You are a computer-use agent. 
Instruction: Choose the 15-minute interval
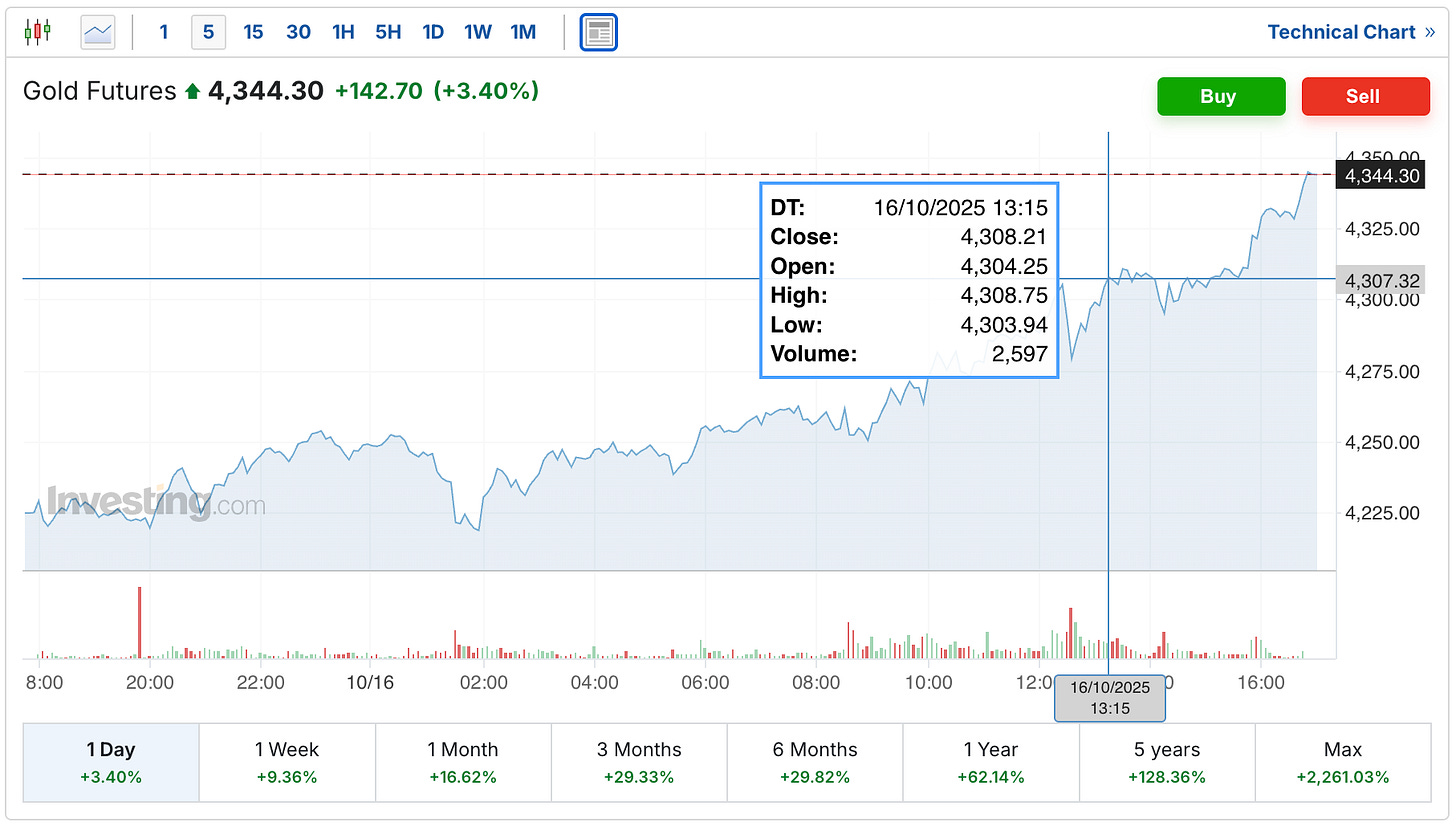pyautogui.click(x=253, y=32)
